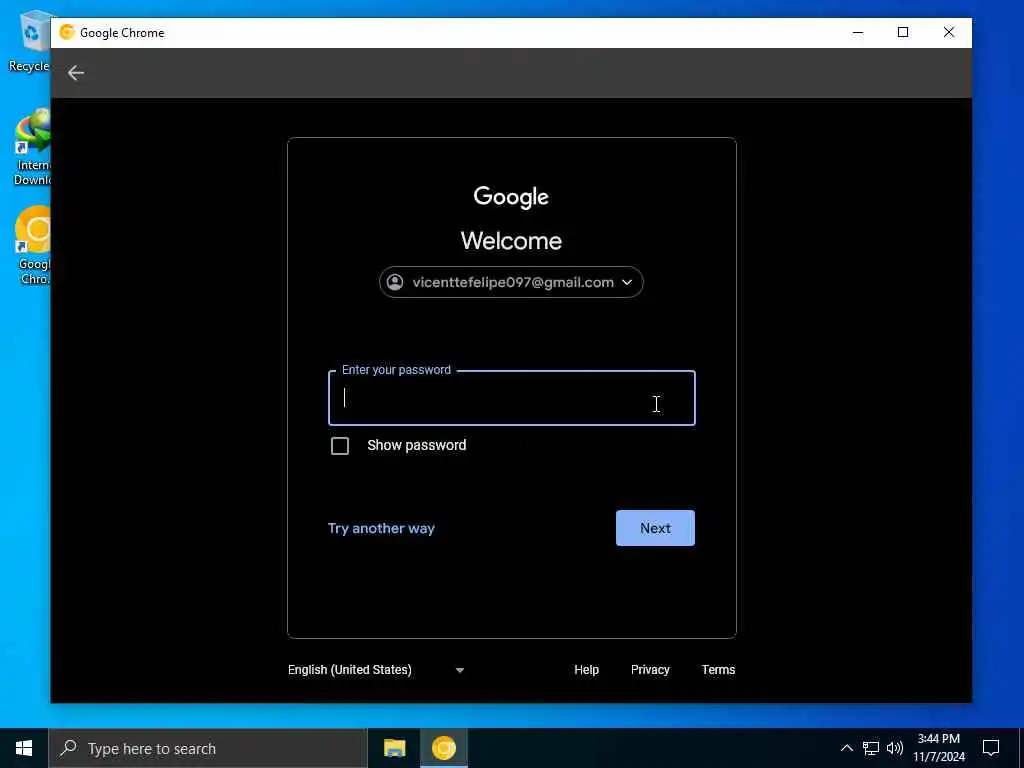Screen dimensions: 1024x768
Task: Open the network status tray icon
Action: tap(871, 748)
